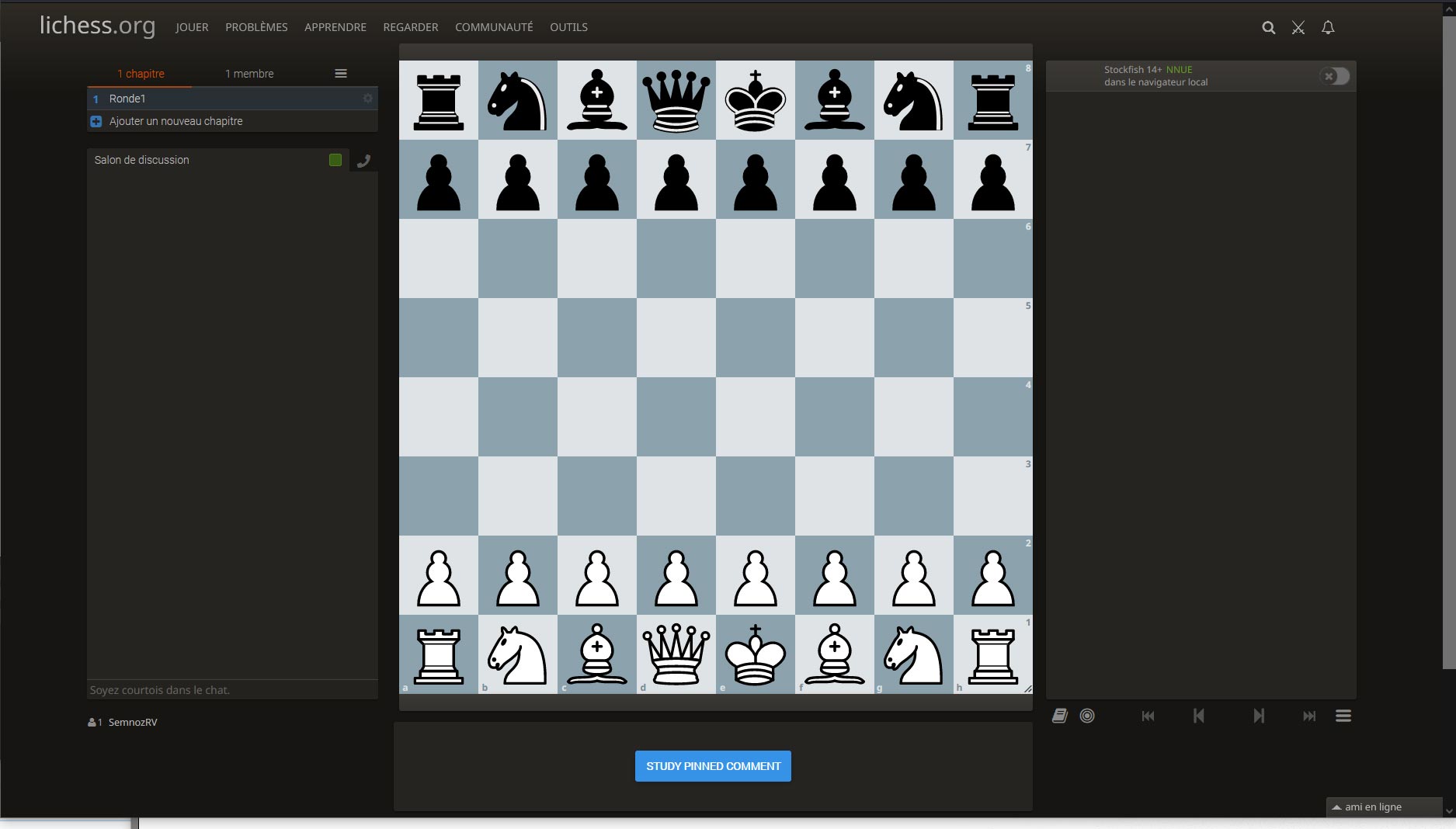Open the analysis board menu
This screenshot has height=829, width=1456.
[1343, 716]
